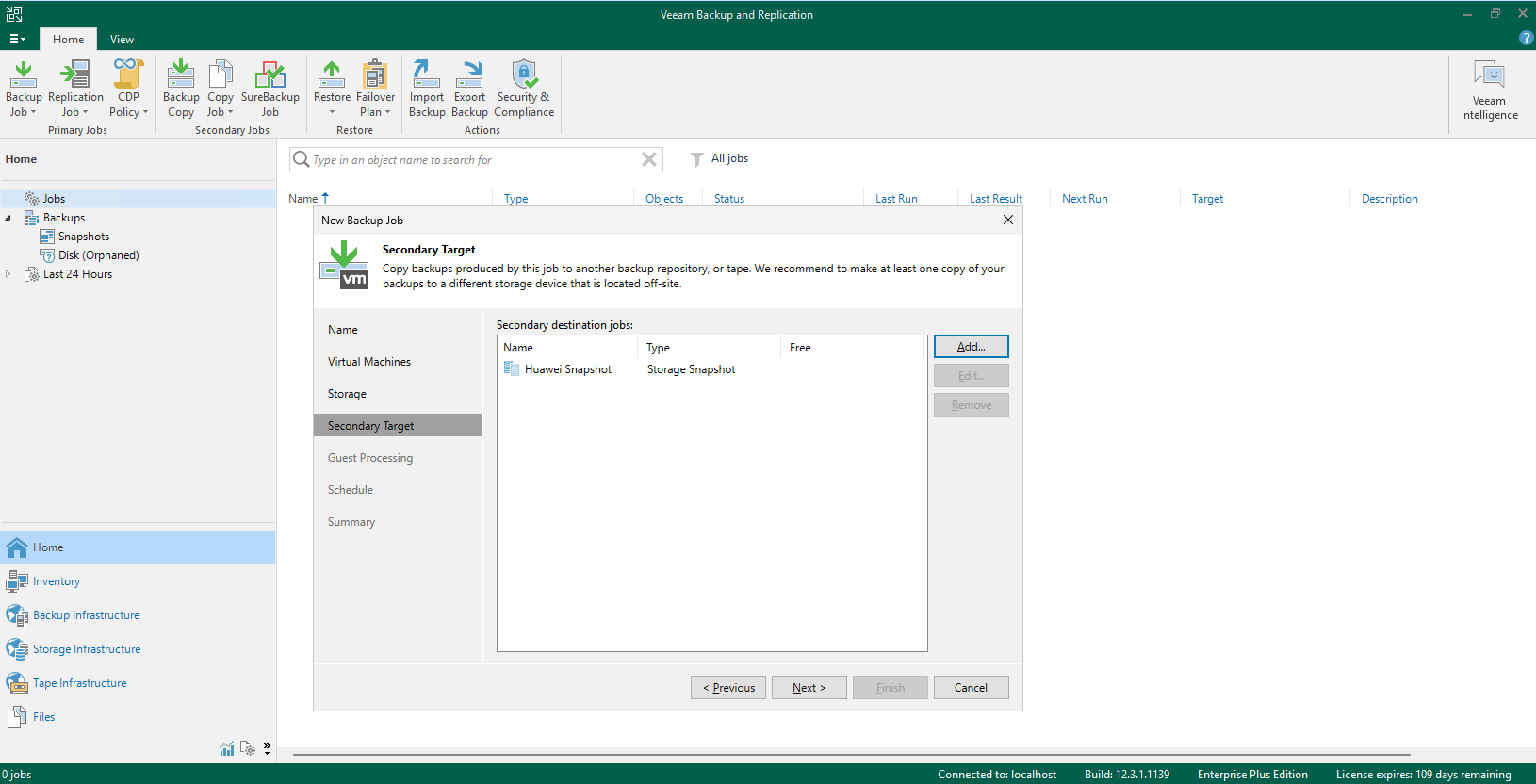The image size is (1536, 784).
Task: Clear the search box with X icon
Action: point(649,159)
